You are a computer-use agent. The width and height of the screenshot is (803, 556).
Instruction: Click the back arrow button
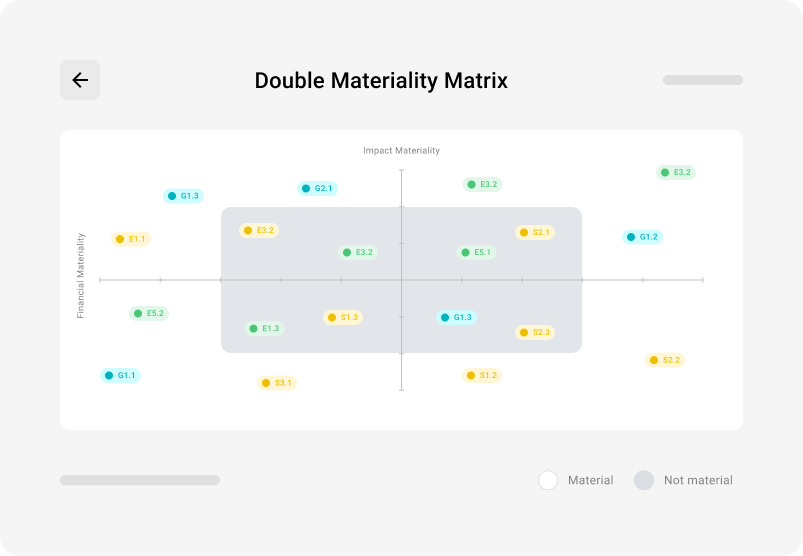(x=80, y=80)
